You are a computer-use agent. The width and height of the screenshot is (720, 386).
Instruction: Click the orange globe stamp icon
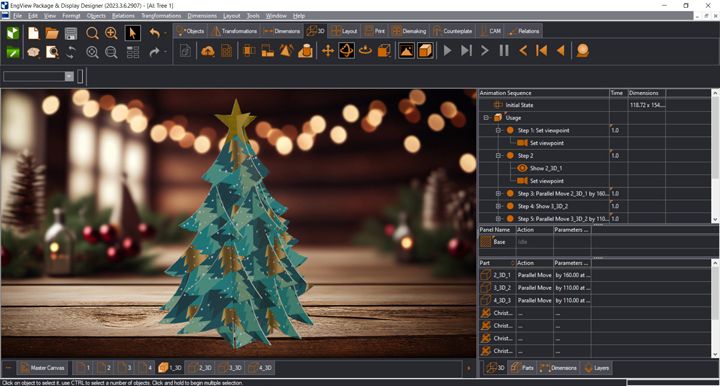(x=583, y=50)
